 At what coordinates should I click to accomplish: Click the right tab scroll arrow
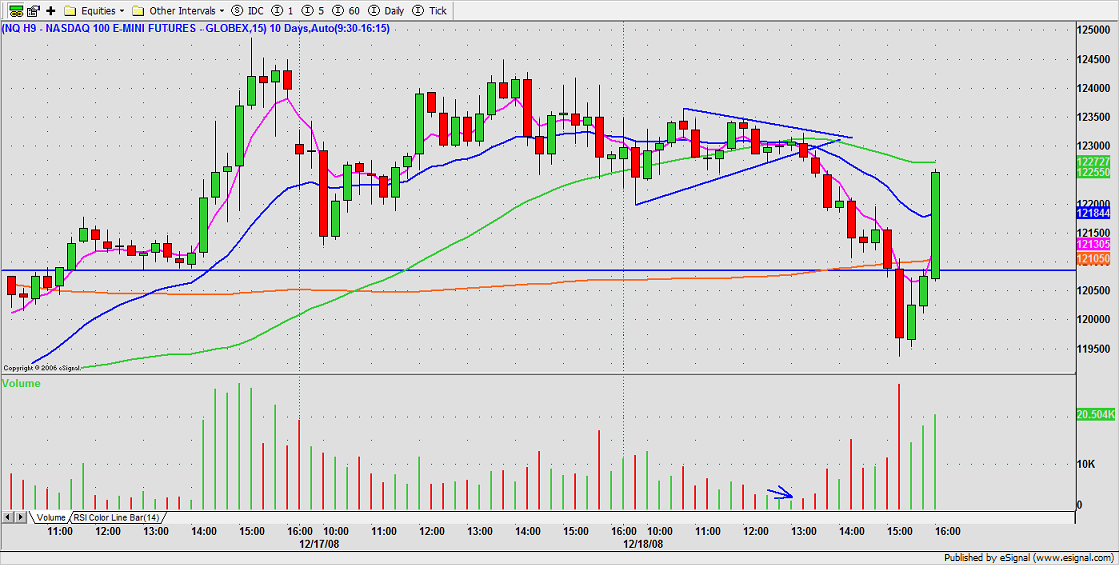click(21, 517)
